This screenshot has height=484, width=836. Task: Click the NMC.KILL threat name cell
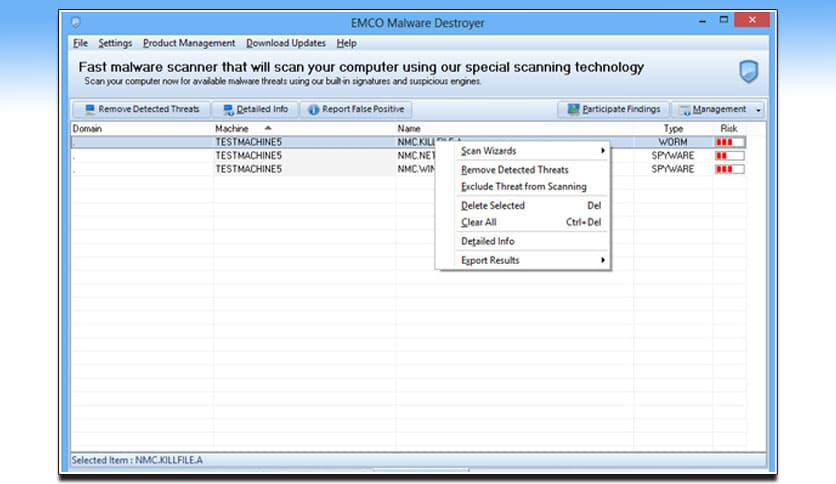tap(416, 142)
